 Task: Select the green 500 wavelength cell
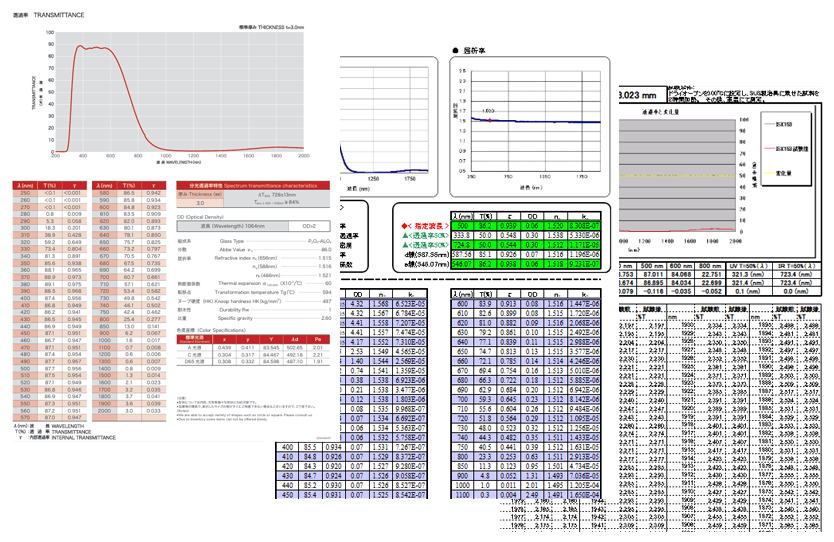pos(463,226)
